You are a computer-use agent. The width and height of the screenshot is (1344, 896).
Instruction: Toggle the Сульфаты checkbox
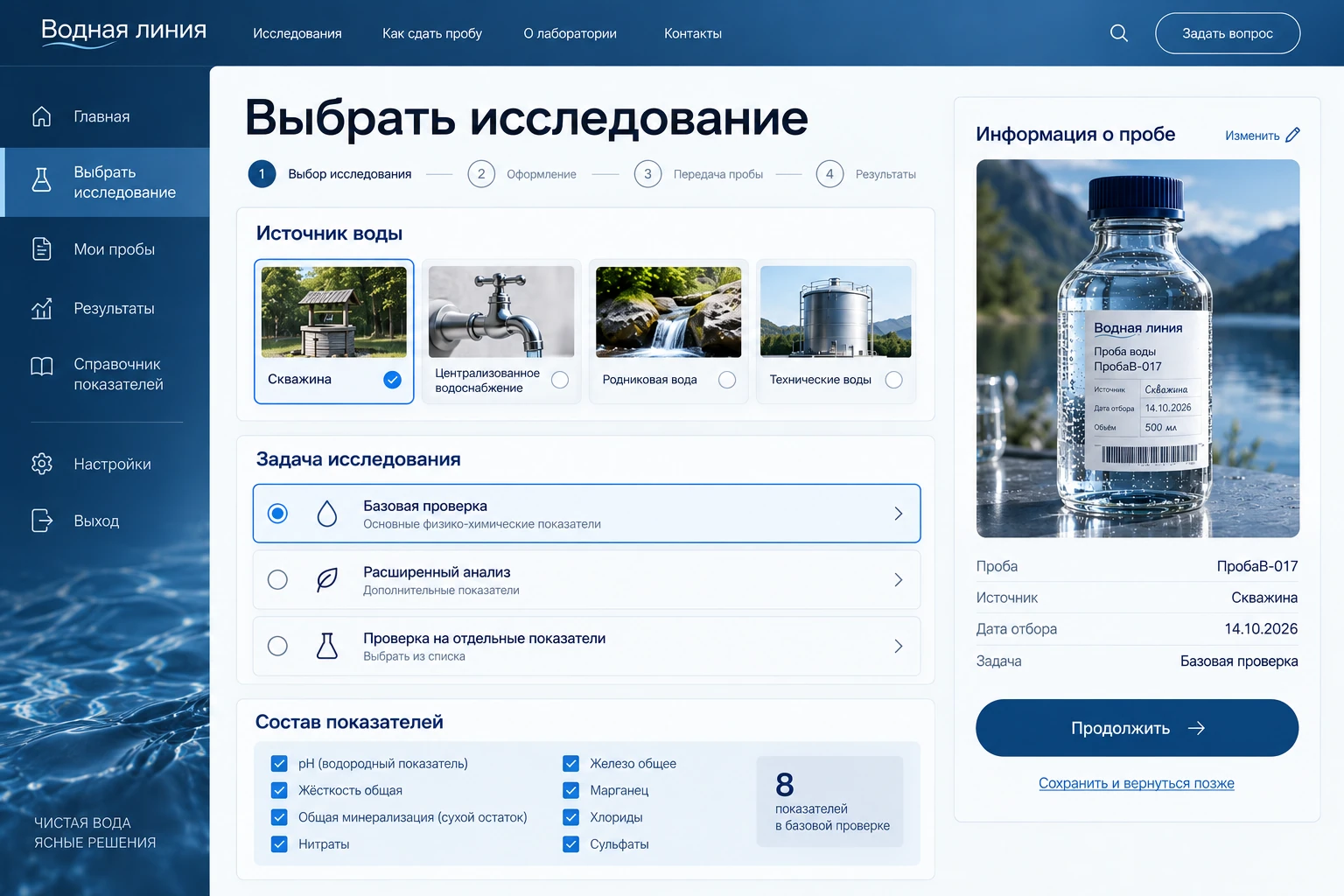(570, 844)
